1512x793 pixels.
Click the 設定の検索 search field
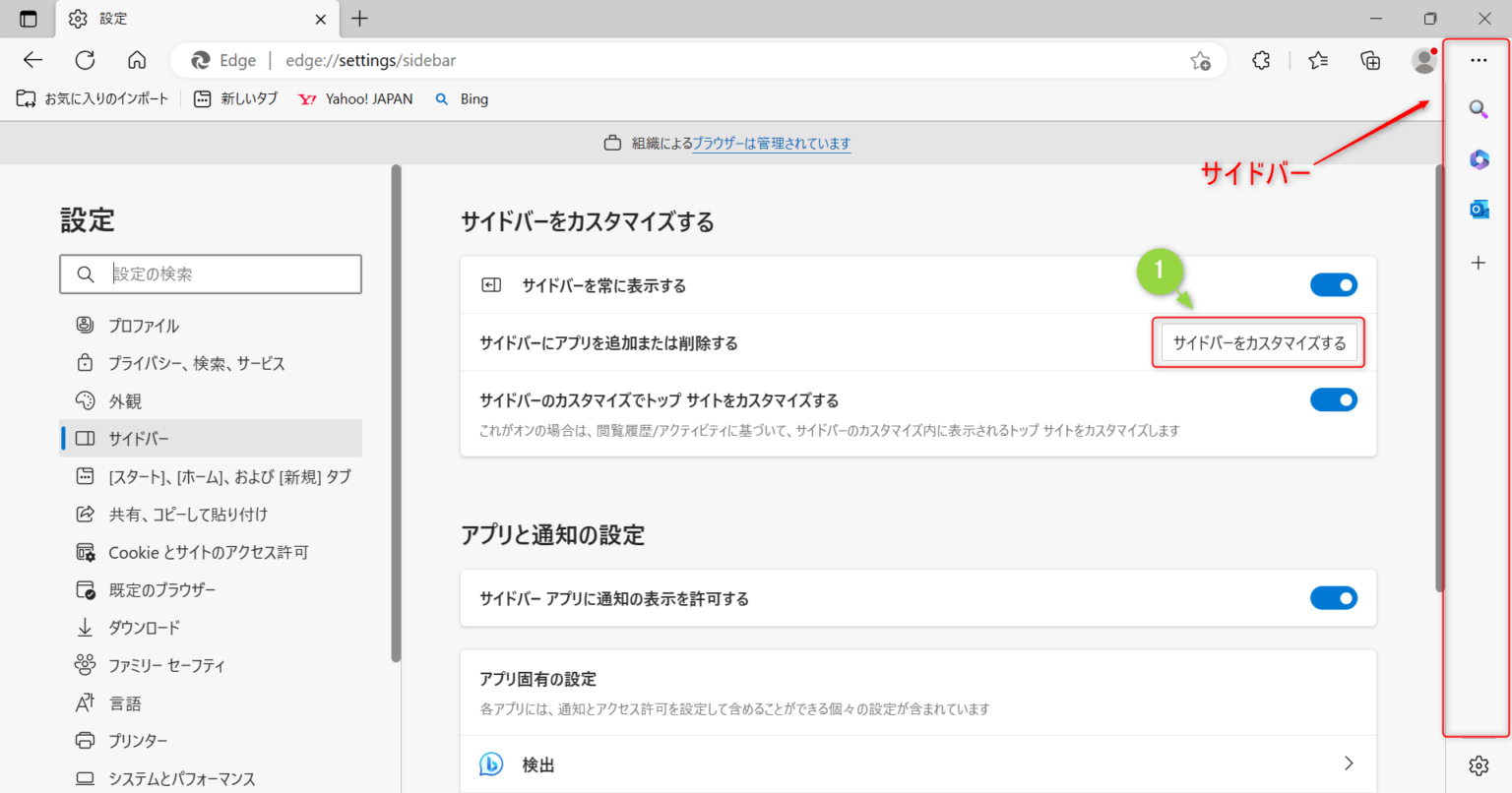(x=210, y=274)
